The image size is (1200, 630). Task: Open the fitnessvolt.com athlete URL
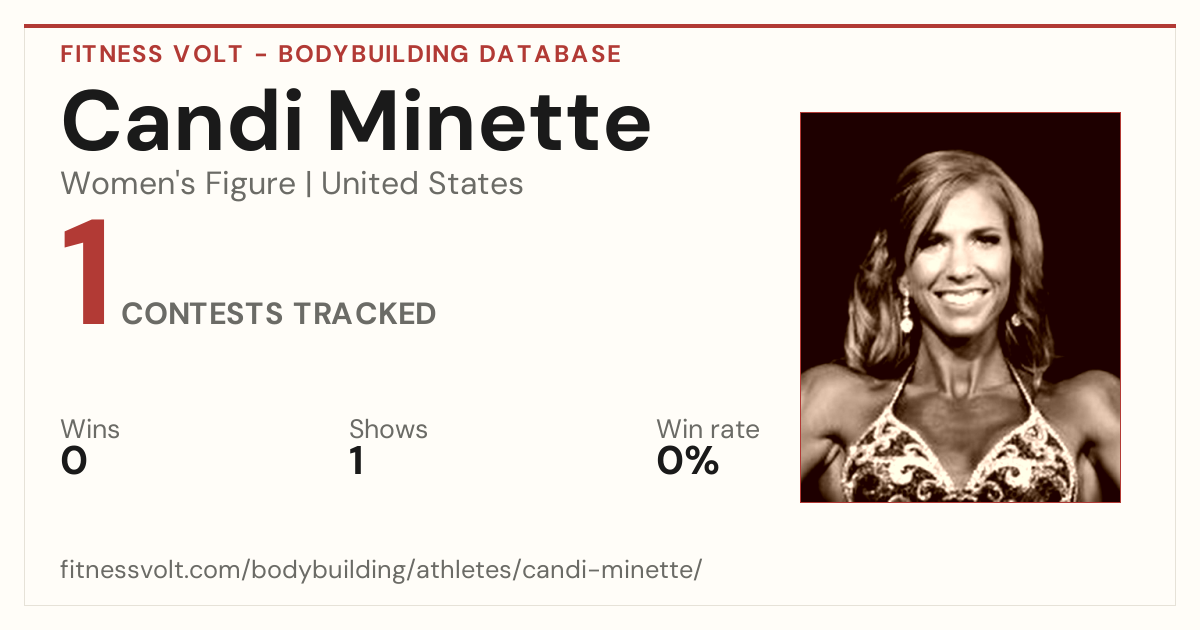click(x=381, y=570)
